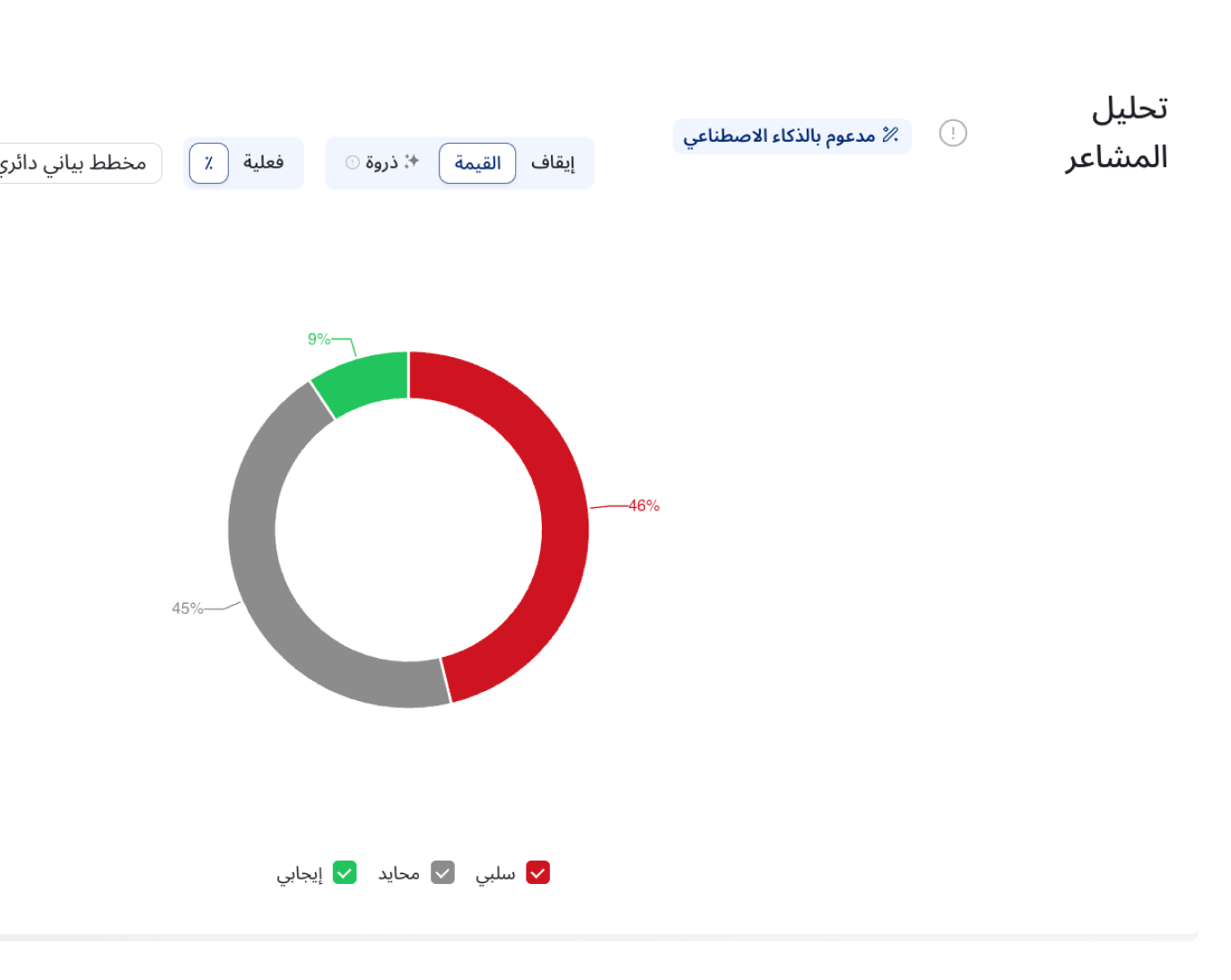Select the إيقاف option
The height and width of the screenshot is (980, 1231).
pyautogui.click(x=553, y=163)
